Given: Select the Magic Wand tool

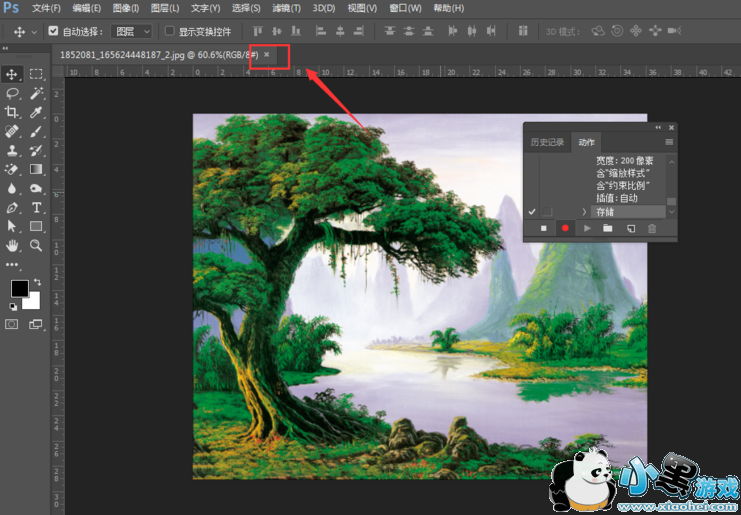Looking at the screenshot, I should (36, 93).
